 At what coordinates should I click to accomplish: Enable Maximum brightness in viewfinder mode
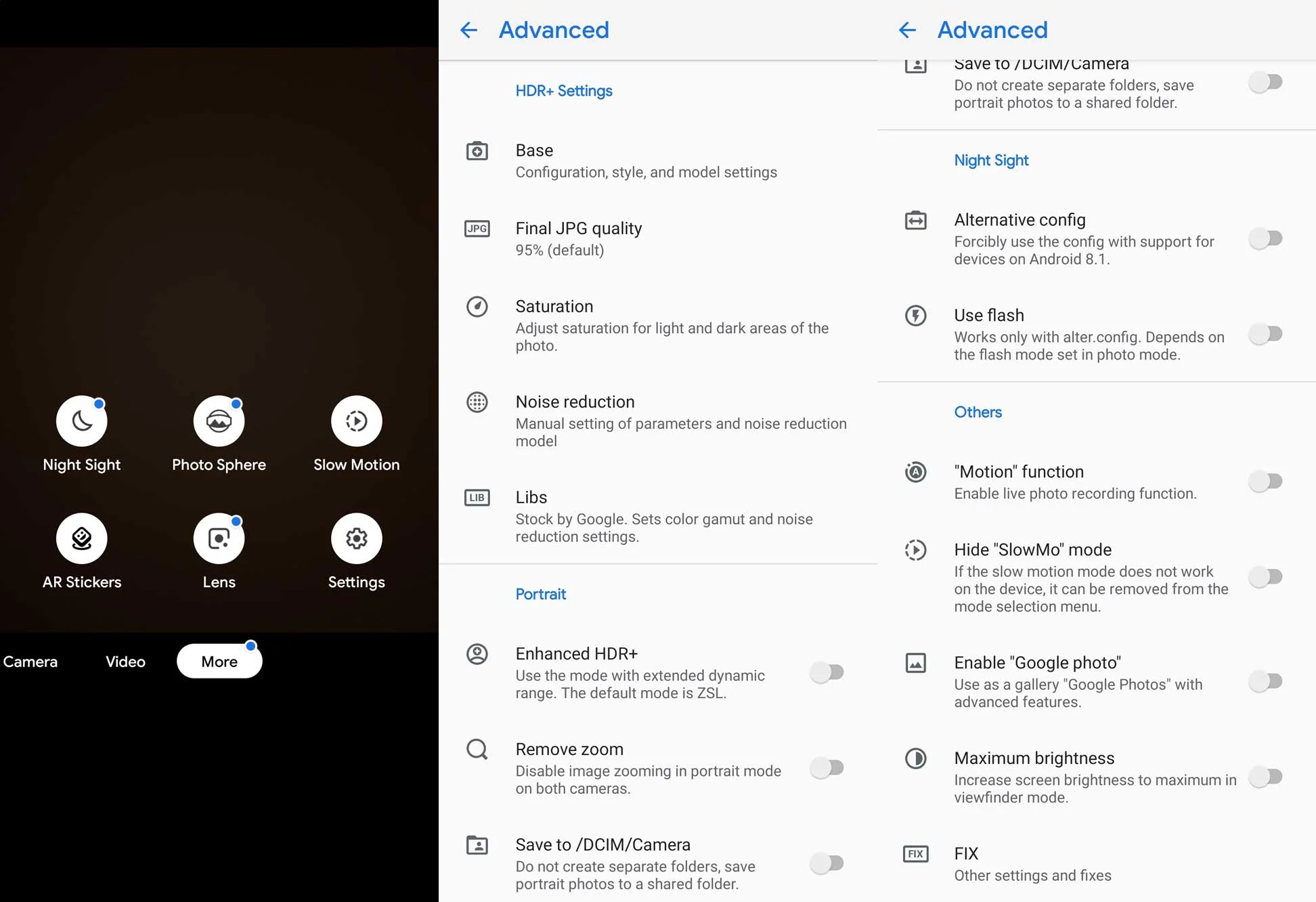point(1267,776)
